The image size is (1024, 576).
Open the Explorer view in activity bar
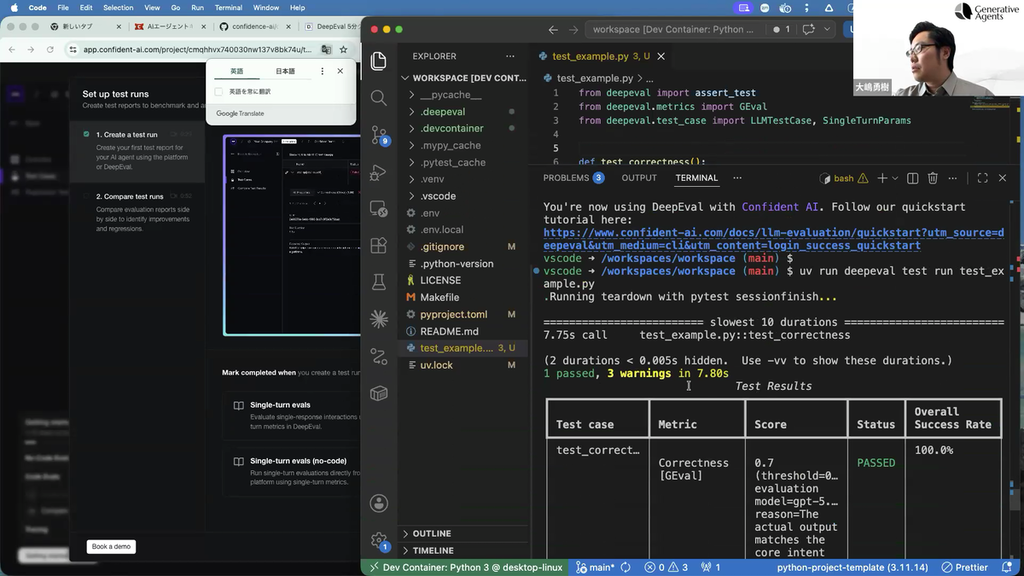(x=379, y=61)
